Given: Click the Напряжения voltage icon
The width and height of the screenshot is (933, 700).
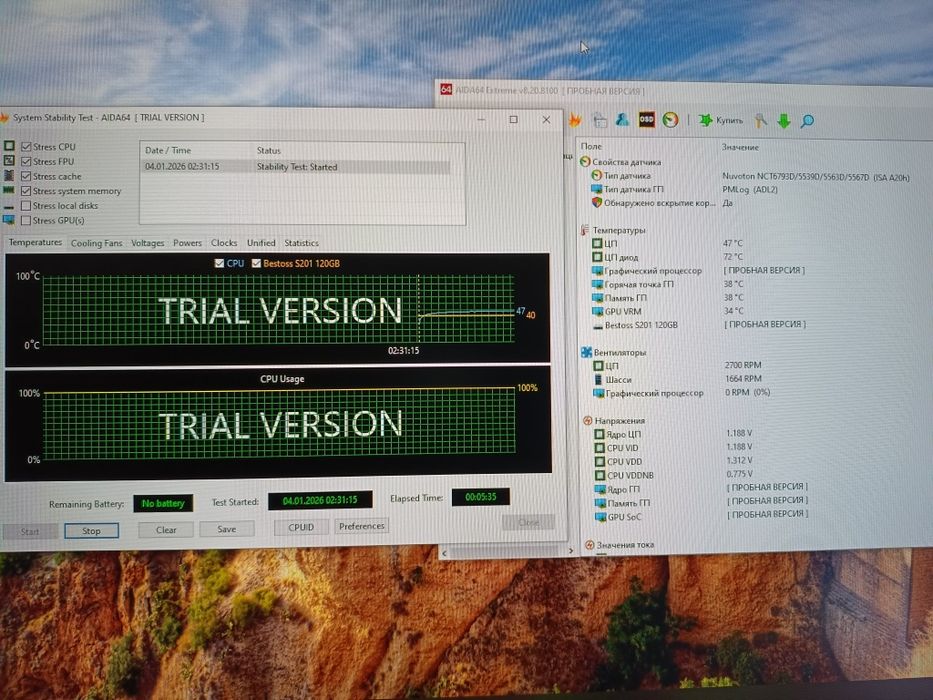Looking at the screenshot, I should (x=587, y=420).
